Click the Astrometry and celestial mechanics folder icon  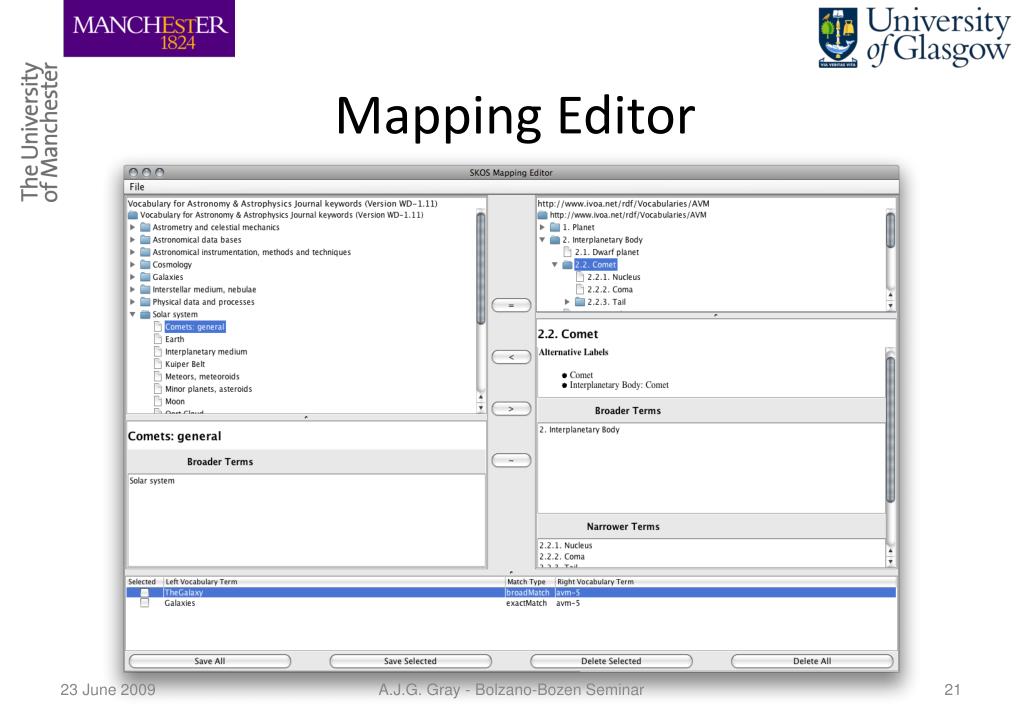(145, 228)
